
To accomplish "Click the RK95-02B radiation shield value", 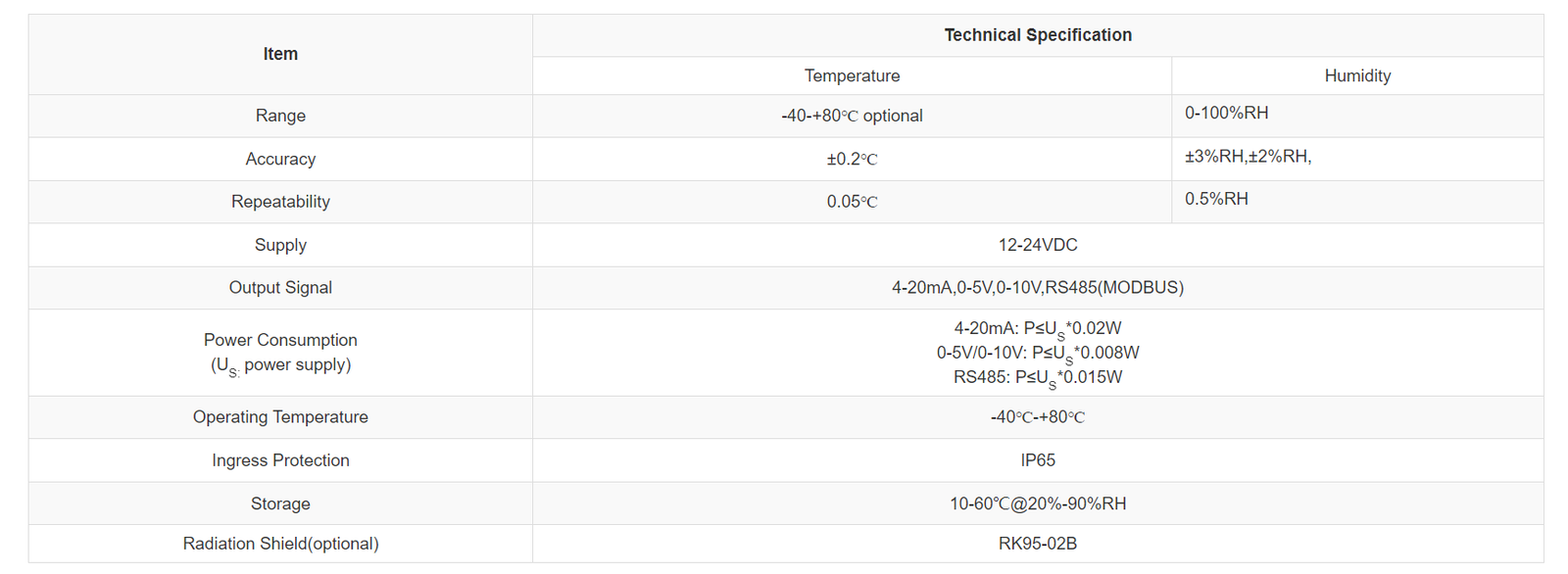I will click(x=1038, y=544).
